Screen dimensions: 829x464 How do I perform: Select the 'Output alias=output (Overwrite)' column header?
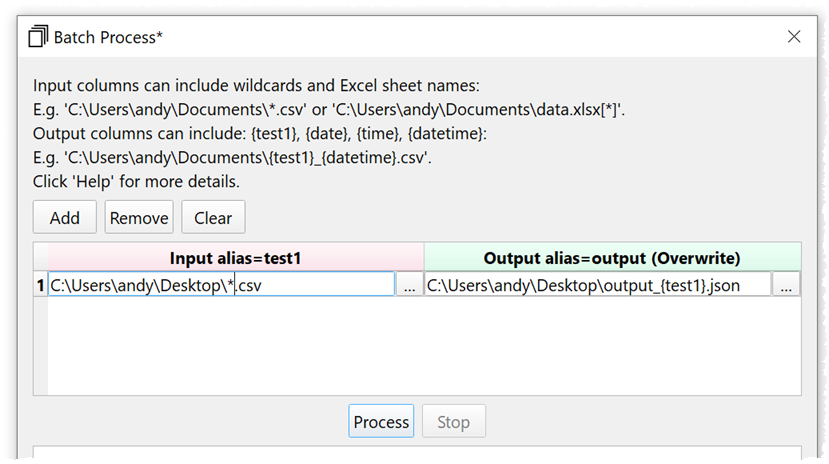point(612,258)
